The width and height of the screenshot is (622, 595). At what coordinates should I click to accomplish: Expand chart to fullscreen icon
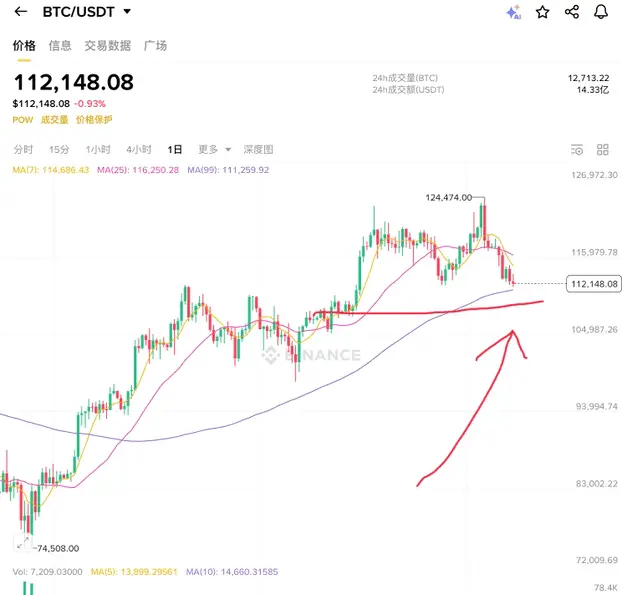tap(23, 542)
